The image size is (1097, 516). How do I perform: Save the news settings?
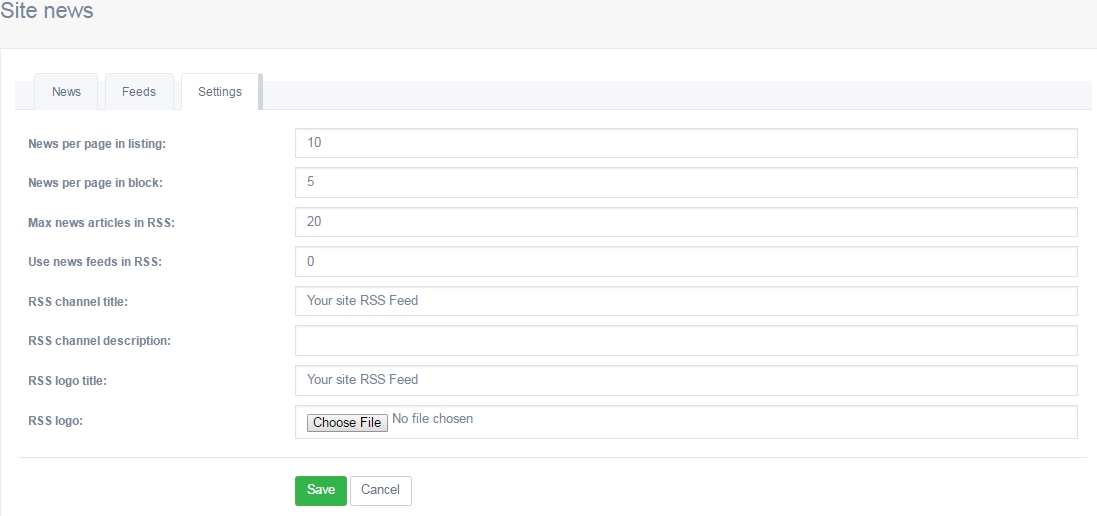(320, 490)
